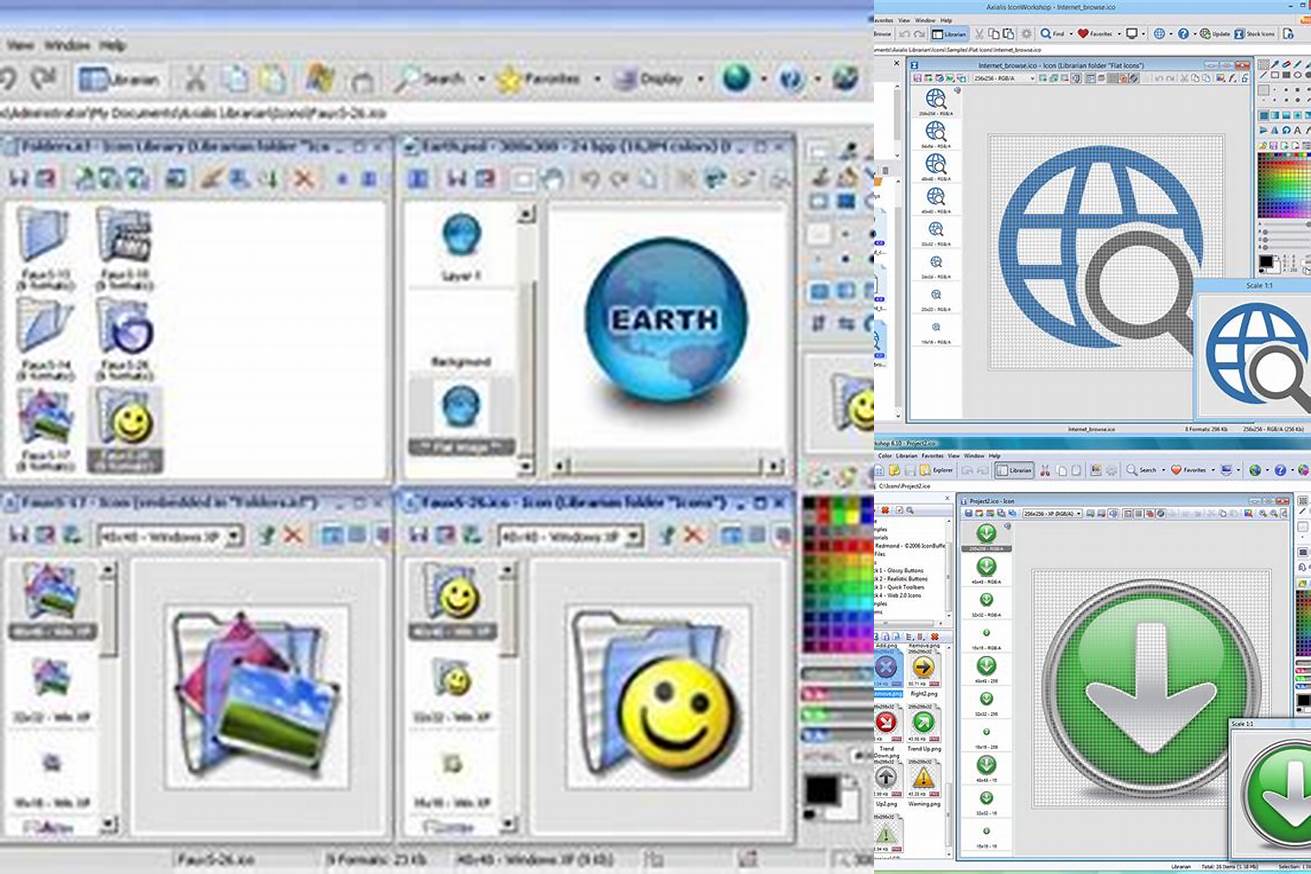Open the Librarian menu in the Project2 window
Image resolution: width=1311 pixels, height=874 pixels.
pyautogui.click(x=907, y=455)
